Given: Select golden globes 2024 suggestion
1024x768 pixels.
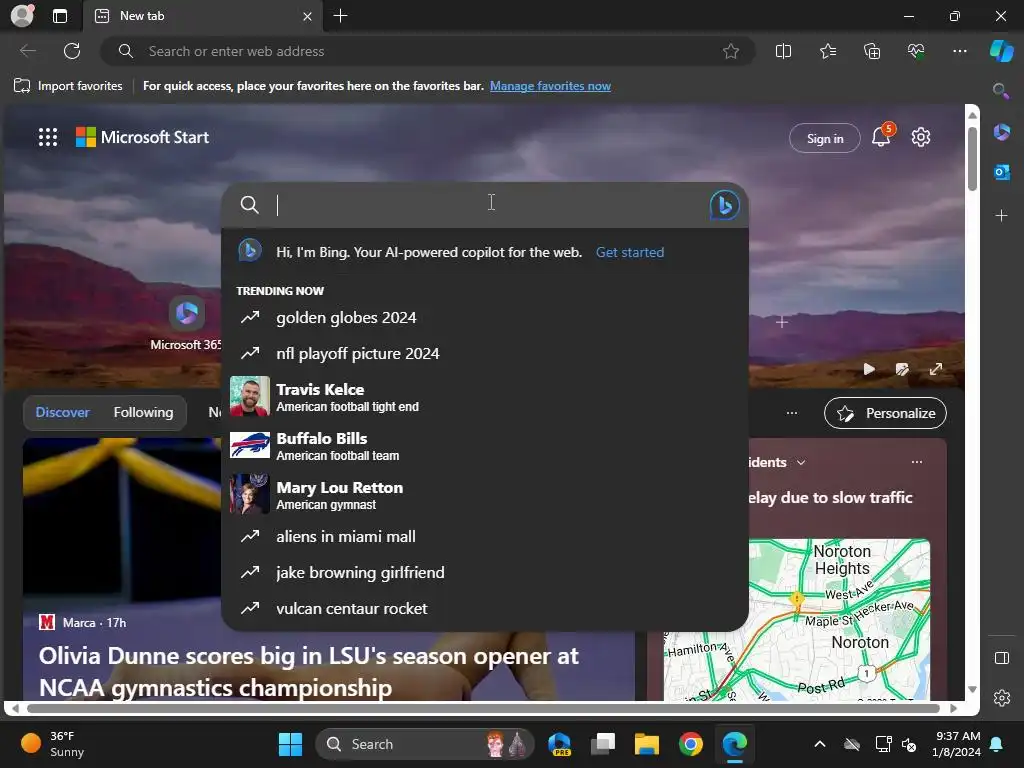Looking at the screenshot, I should (x=485, y=317).
